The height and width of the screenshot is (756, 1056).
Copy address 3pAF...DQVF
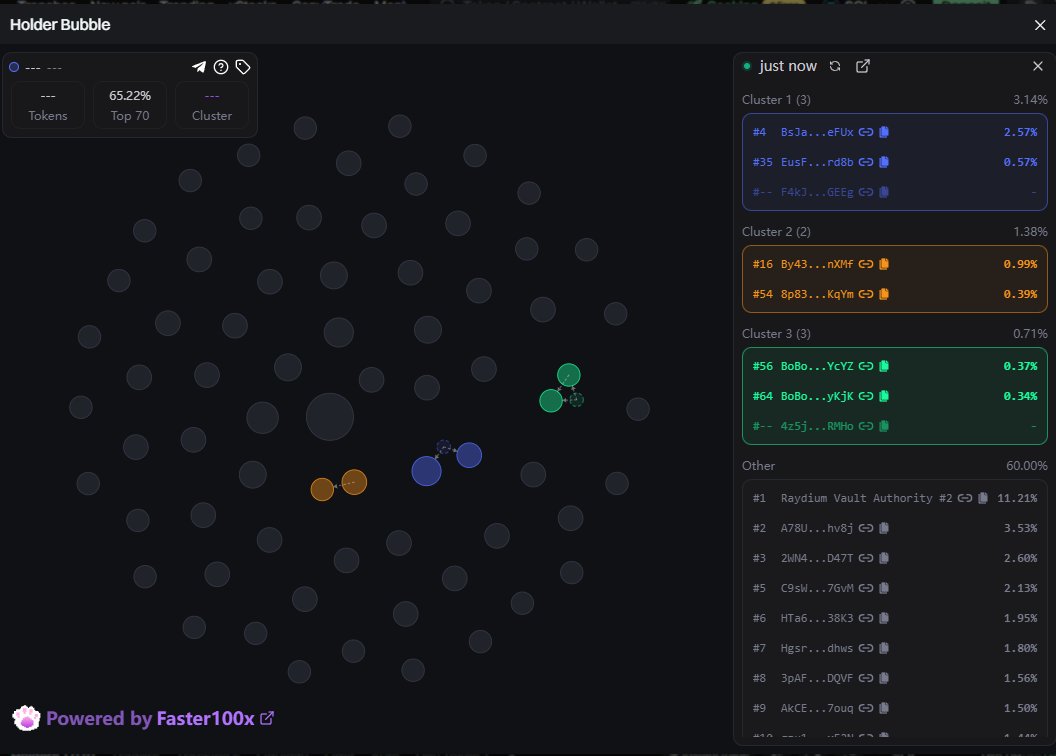(x=884, y=678)
